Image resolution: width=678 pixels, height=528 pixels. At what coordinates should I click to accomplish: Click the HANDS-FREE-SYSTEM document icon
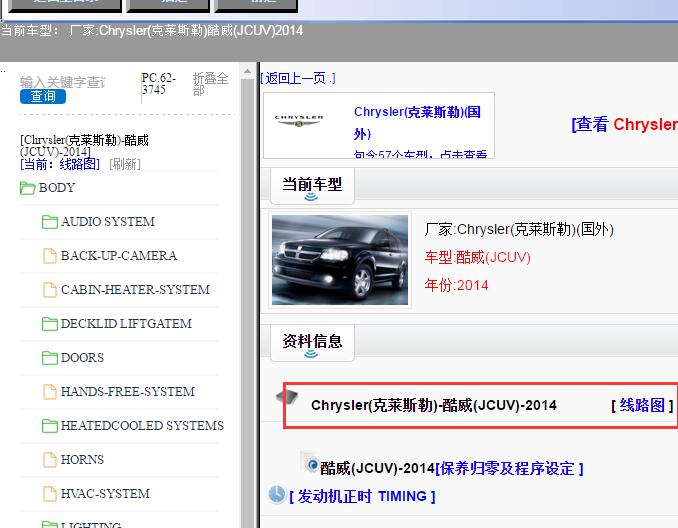click(x=50, y=392)
